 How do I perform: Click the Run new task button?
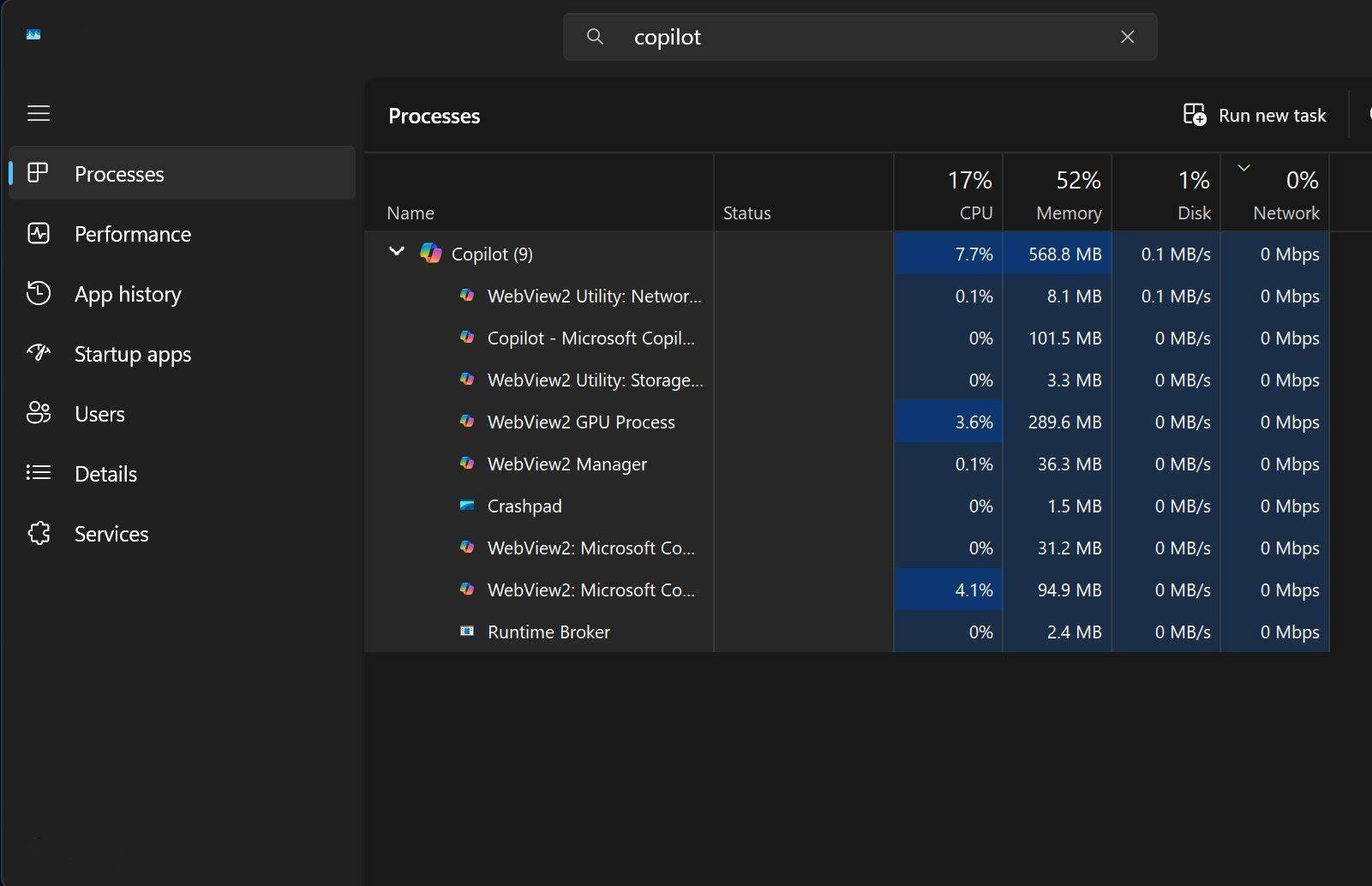click(1255, 115)
